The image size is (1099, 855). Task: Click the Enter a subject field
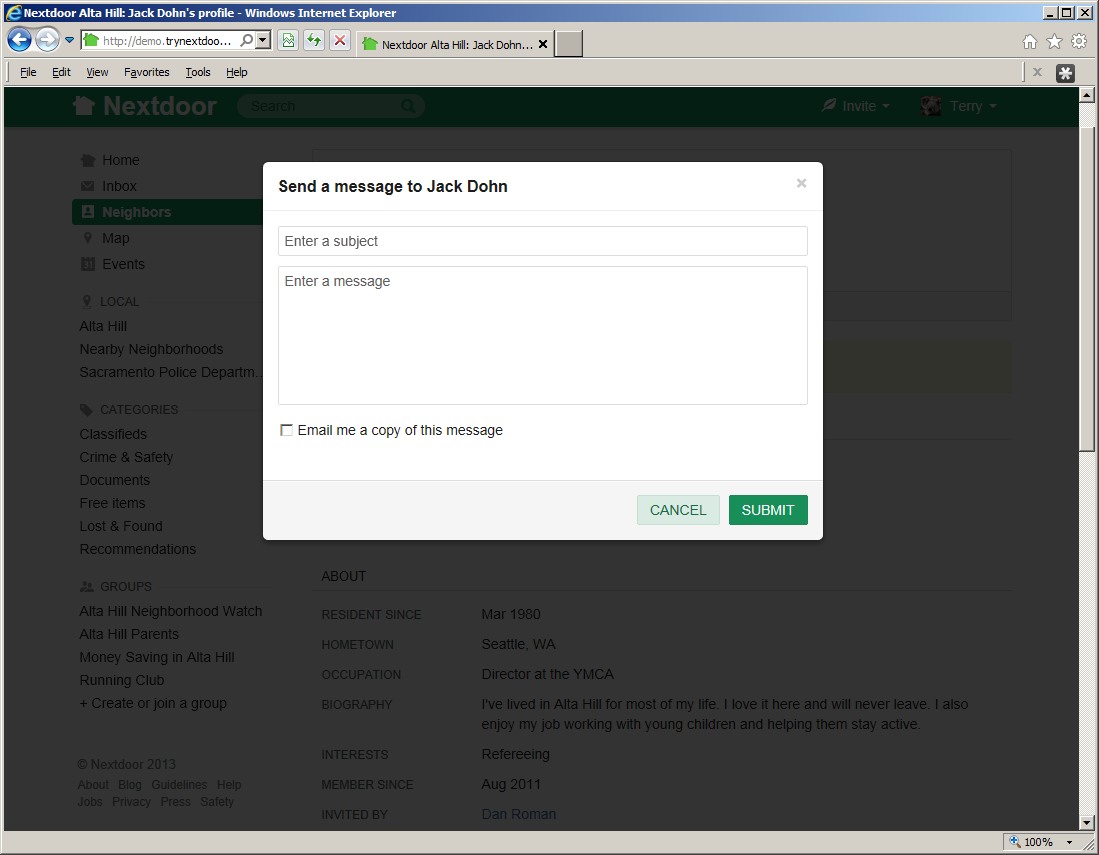542,241
